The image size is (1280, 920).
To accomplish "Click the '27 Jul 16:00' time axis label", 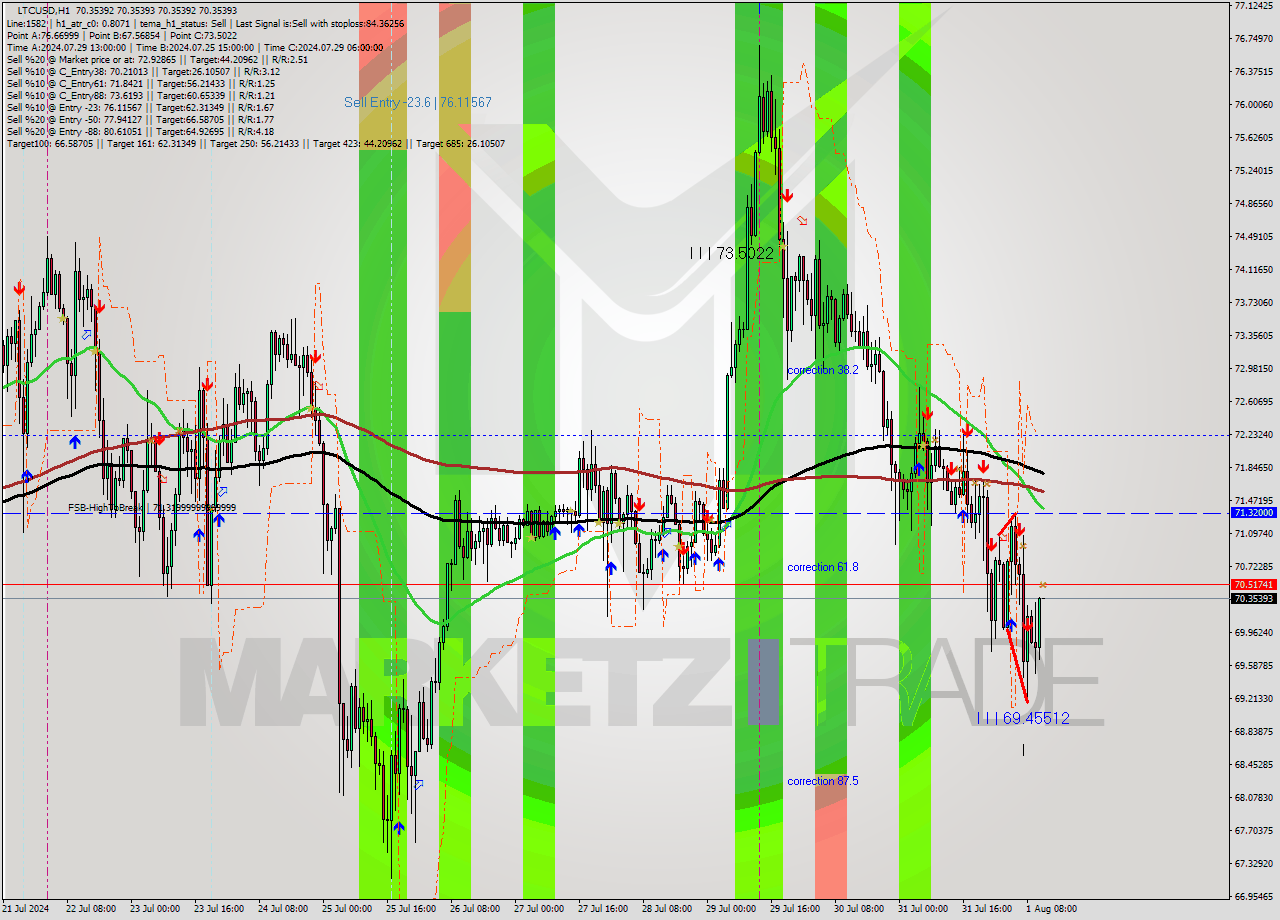I will coord(603,909).
